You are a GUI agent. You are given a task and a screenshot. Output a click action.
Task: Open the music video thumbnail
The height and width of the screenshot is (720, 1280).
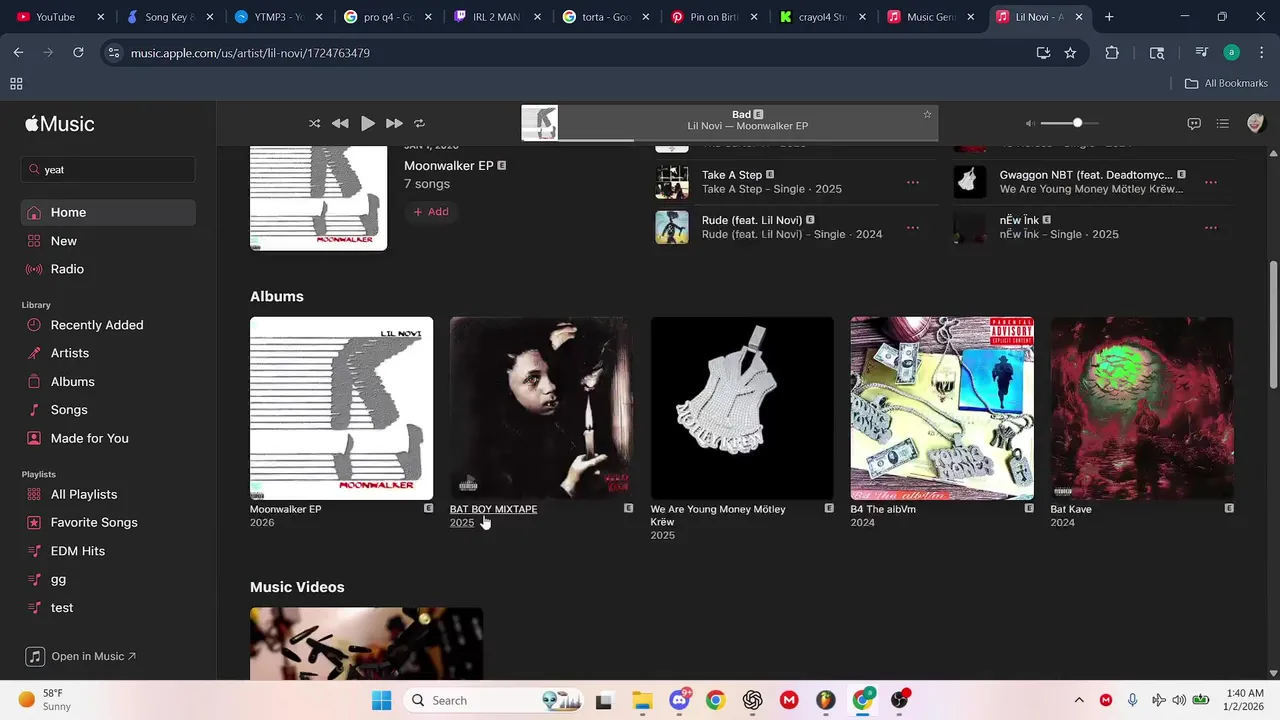point(366,643)
